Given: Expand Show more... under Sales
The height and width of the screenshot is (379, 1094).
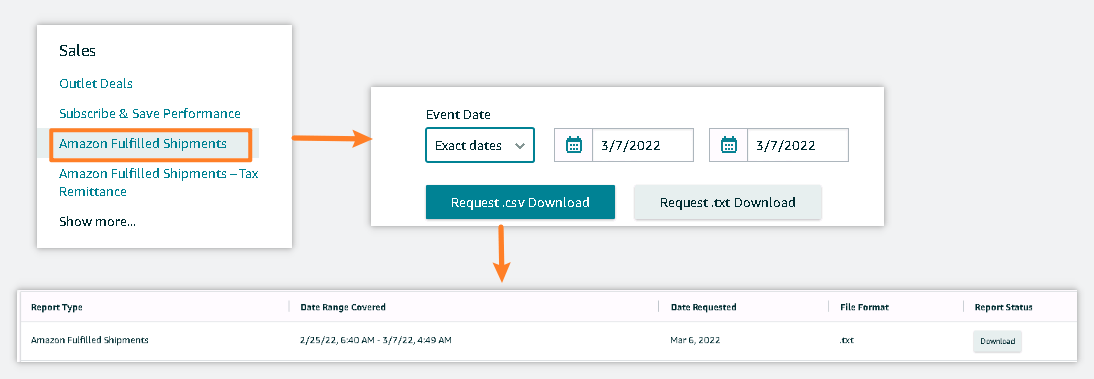Looking at the screenshot, I should pos(98,222).
